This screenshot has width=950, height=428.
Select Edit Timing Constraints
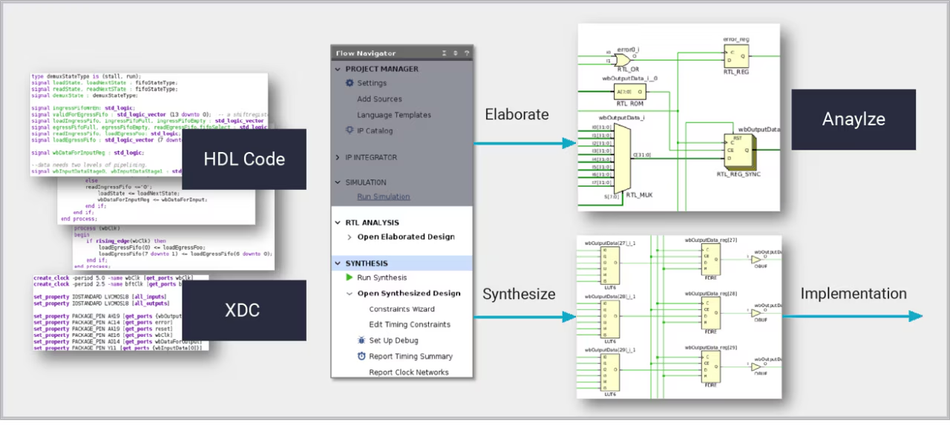(410, 325)
